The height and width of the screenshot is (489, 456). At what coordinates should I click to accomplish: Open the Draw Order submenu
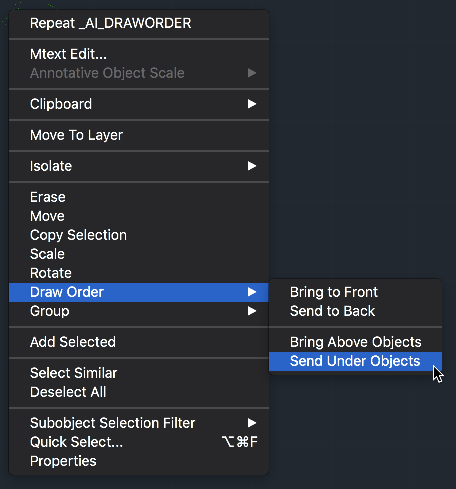(x=139, y=292)
